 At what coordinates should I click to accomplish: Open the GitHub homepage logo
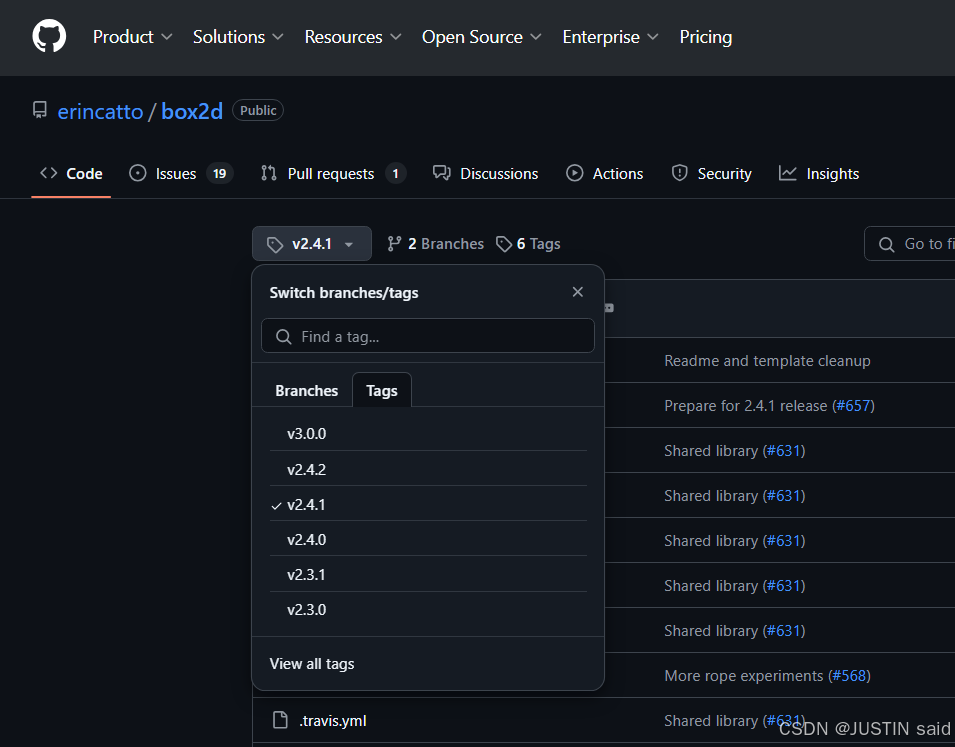[49, 35]
